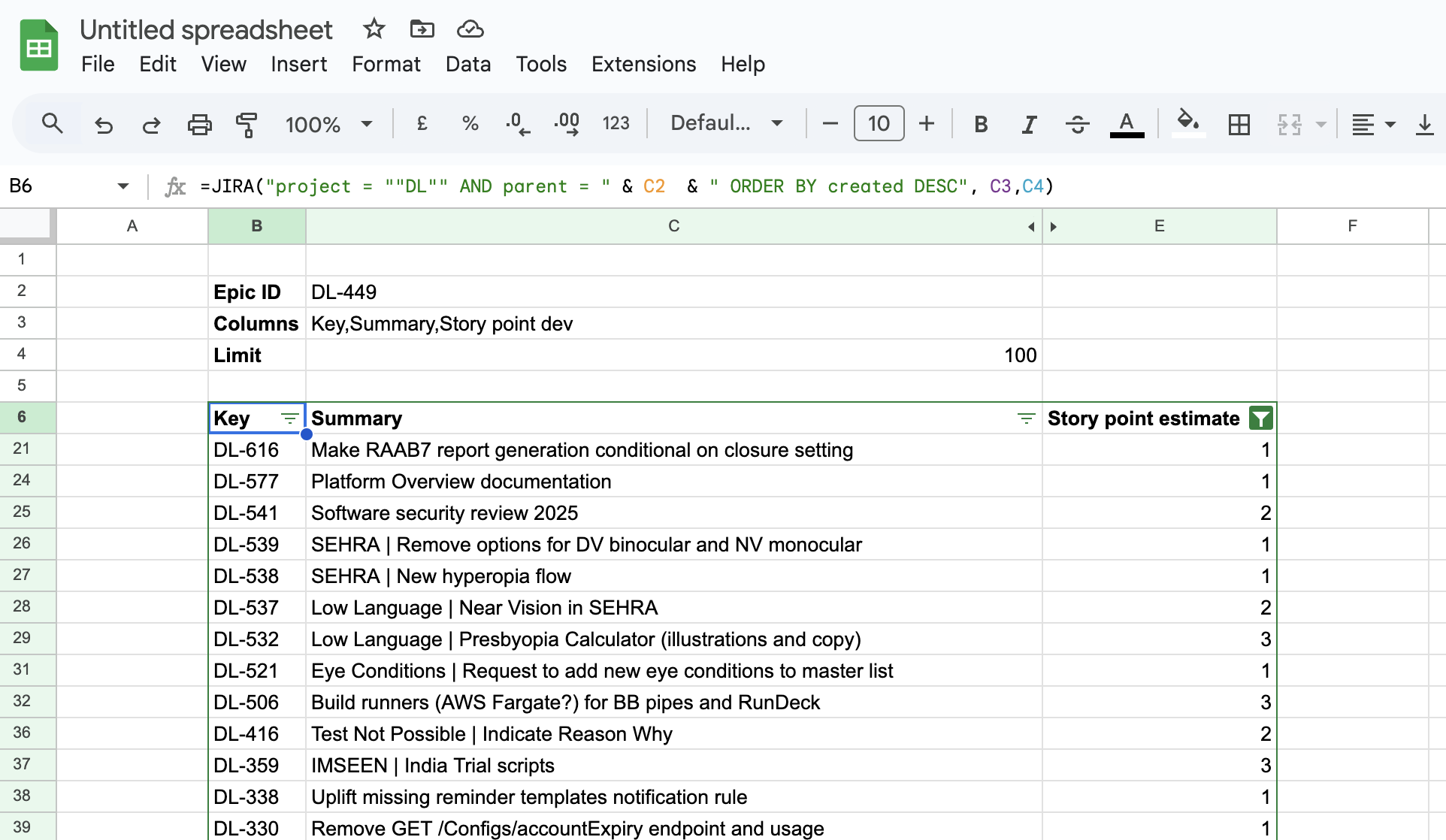Decrease decimal places
This screenshot has width=1446, height=840.
[518, 123]
